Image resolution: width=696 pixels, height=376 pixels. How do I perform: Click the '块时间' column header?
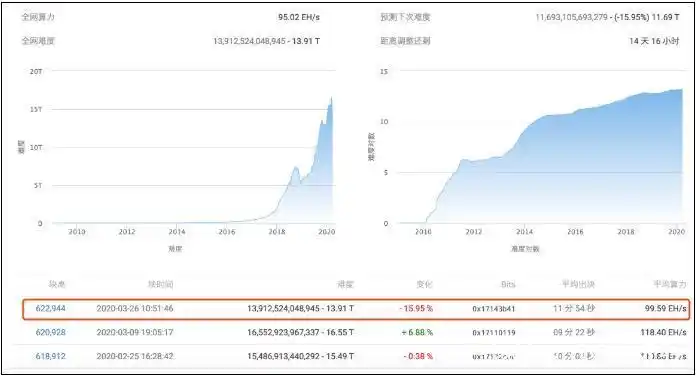[x=160, y=285]
